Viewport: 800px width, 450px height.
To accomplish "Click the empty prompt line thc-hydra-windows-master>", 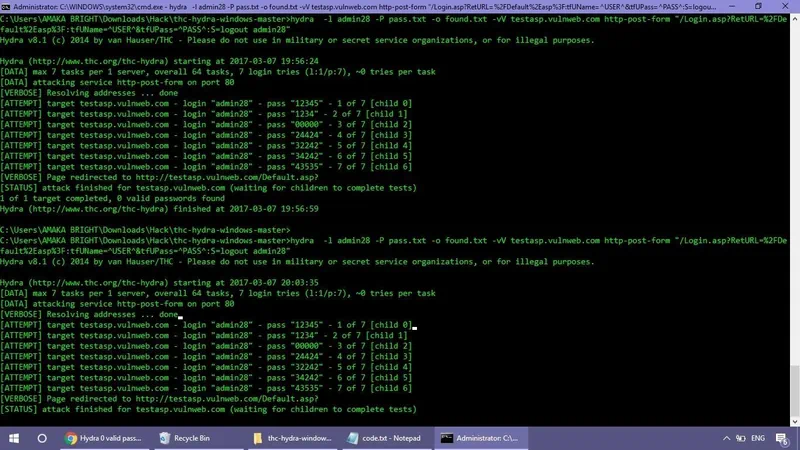I will click(145, 230).
